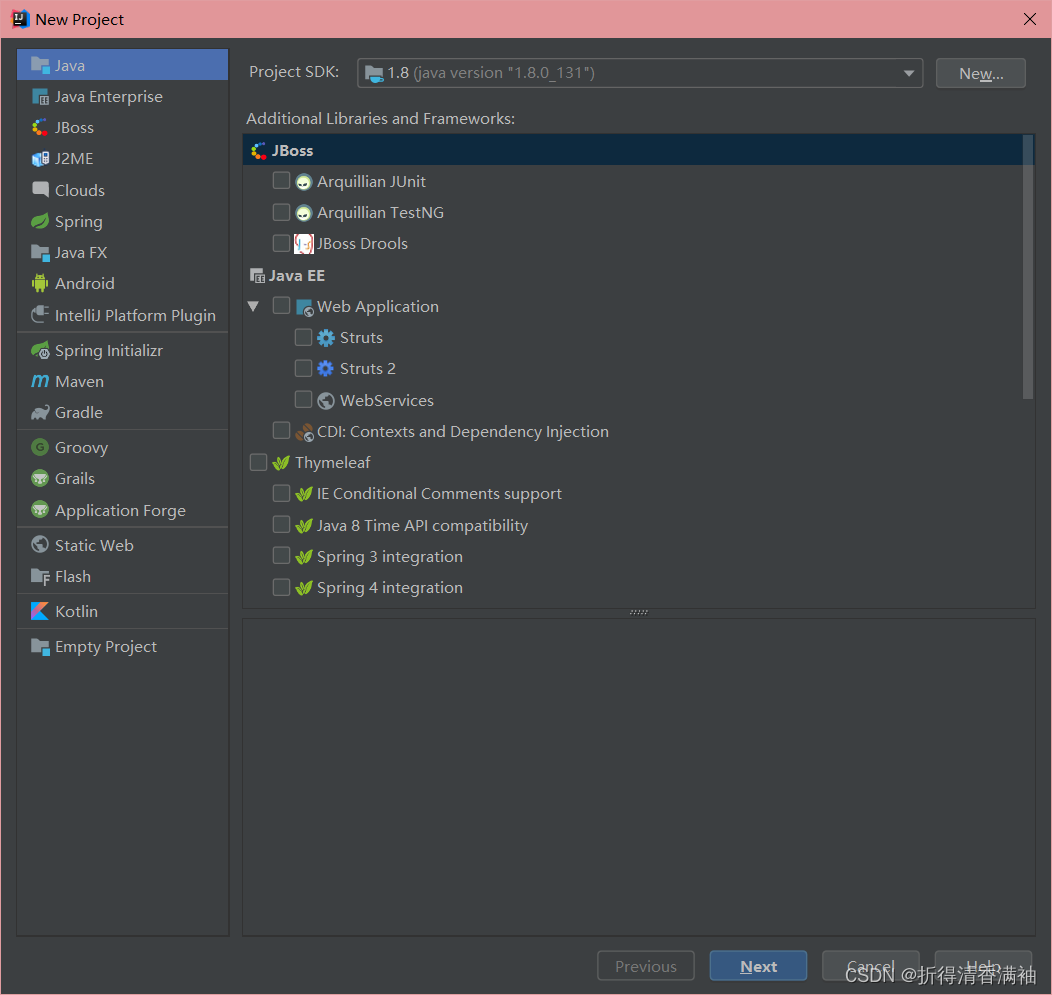Click the Java Enterprise icon in sidebar
1052x995 pixels.
[x=40, y=97]
